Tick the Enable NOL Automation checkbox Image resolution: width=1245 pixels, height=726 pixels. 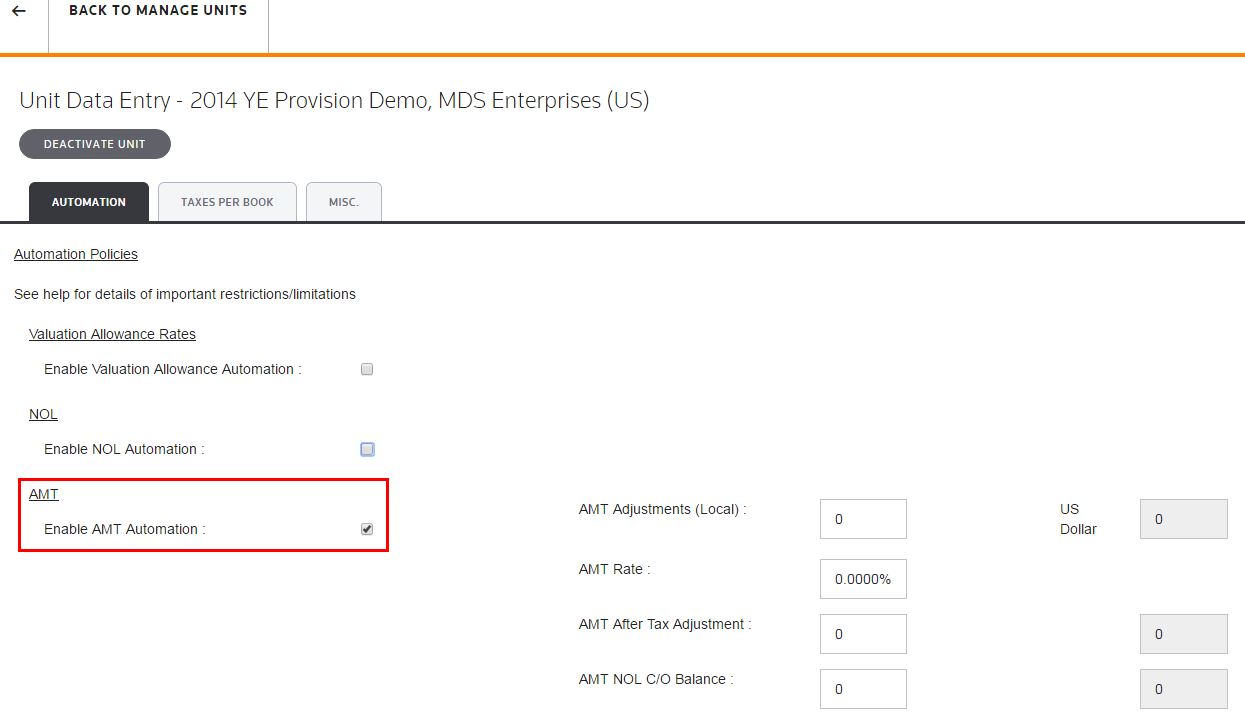(x=367, y=449)
